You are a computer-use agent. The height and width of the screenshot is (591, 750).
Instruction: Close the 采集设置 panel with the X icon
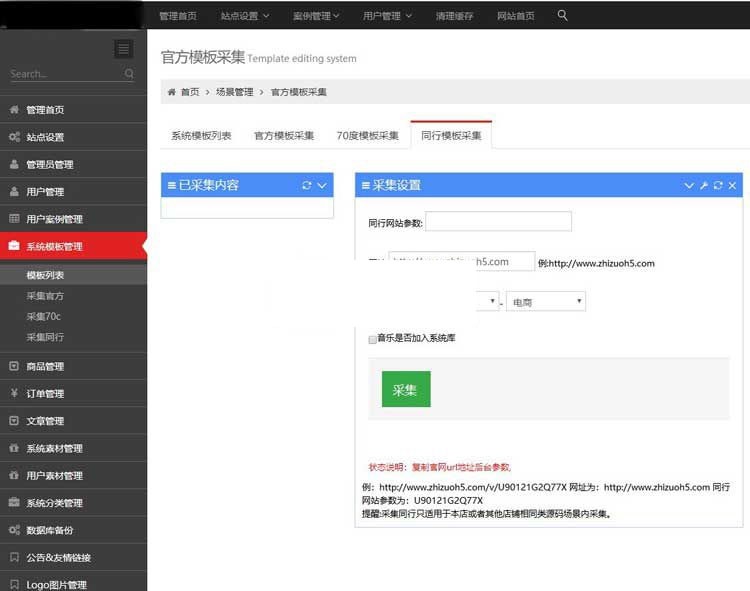[x=732, y=185]
